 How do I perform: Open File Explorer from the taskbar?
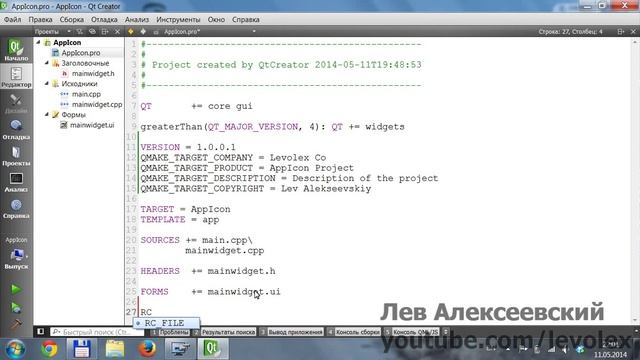(x=115, y=349)
